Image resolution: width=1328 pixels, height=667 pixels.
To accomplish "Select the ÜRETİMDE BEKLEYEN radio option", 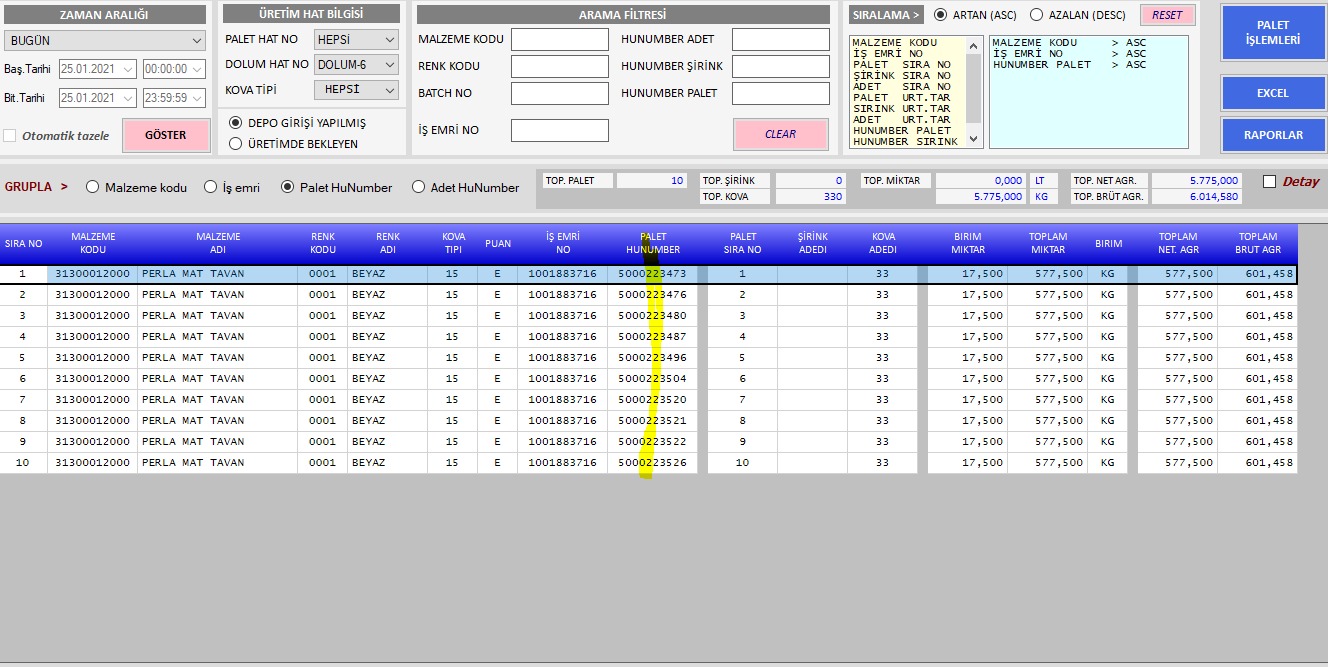I will coord(236,144).
